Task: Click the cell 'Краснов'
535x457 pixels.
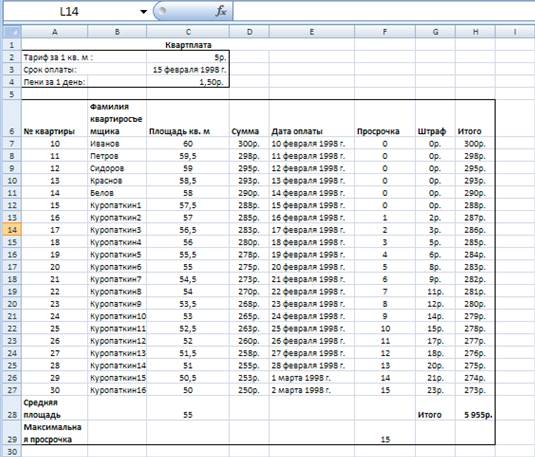Action: tap(106, 181)
